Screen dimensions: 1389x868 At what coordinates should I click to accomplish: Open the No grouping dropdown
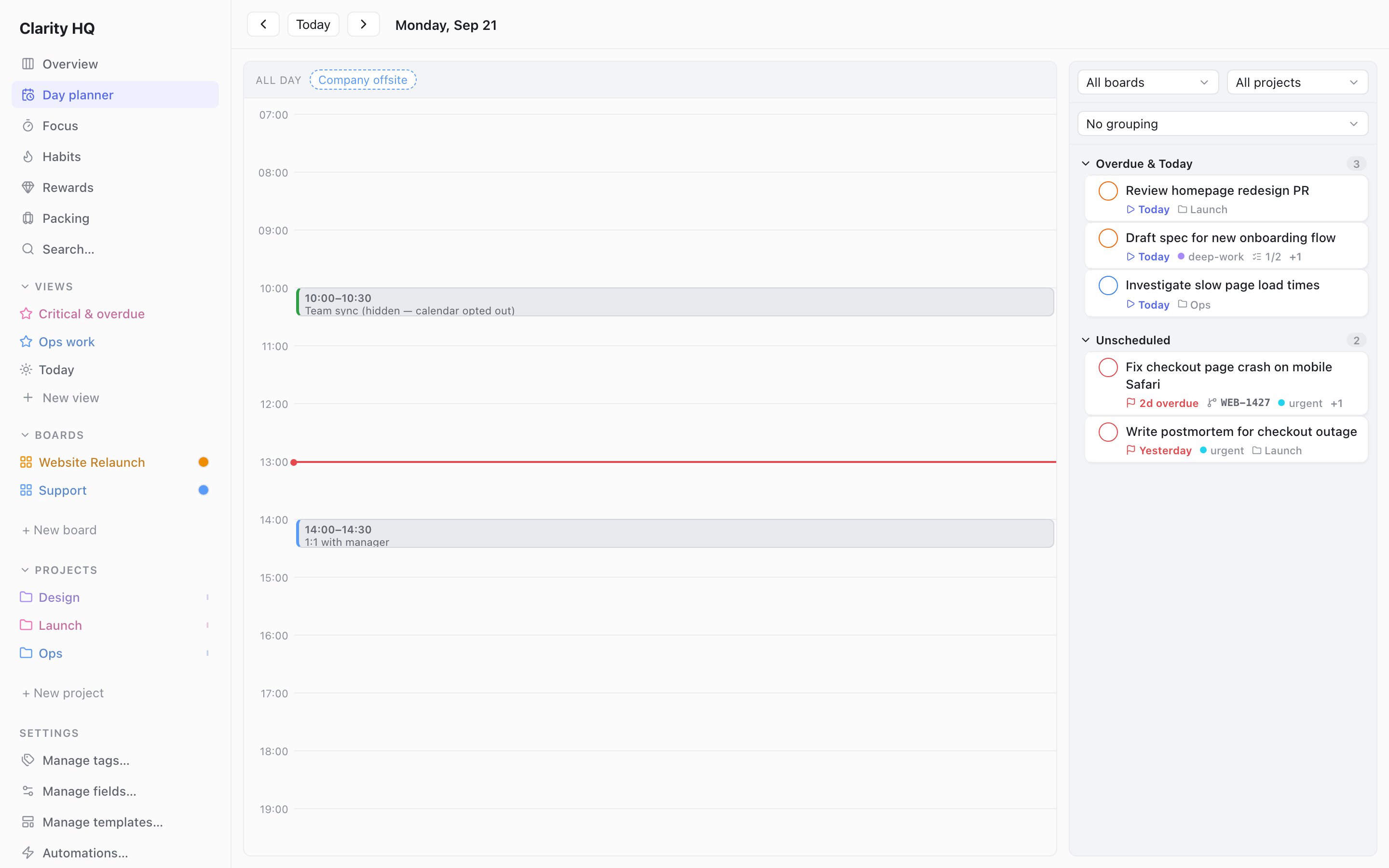point(1223,124)
